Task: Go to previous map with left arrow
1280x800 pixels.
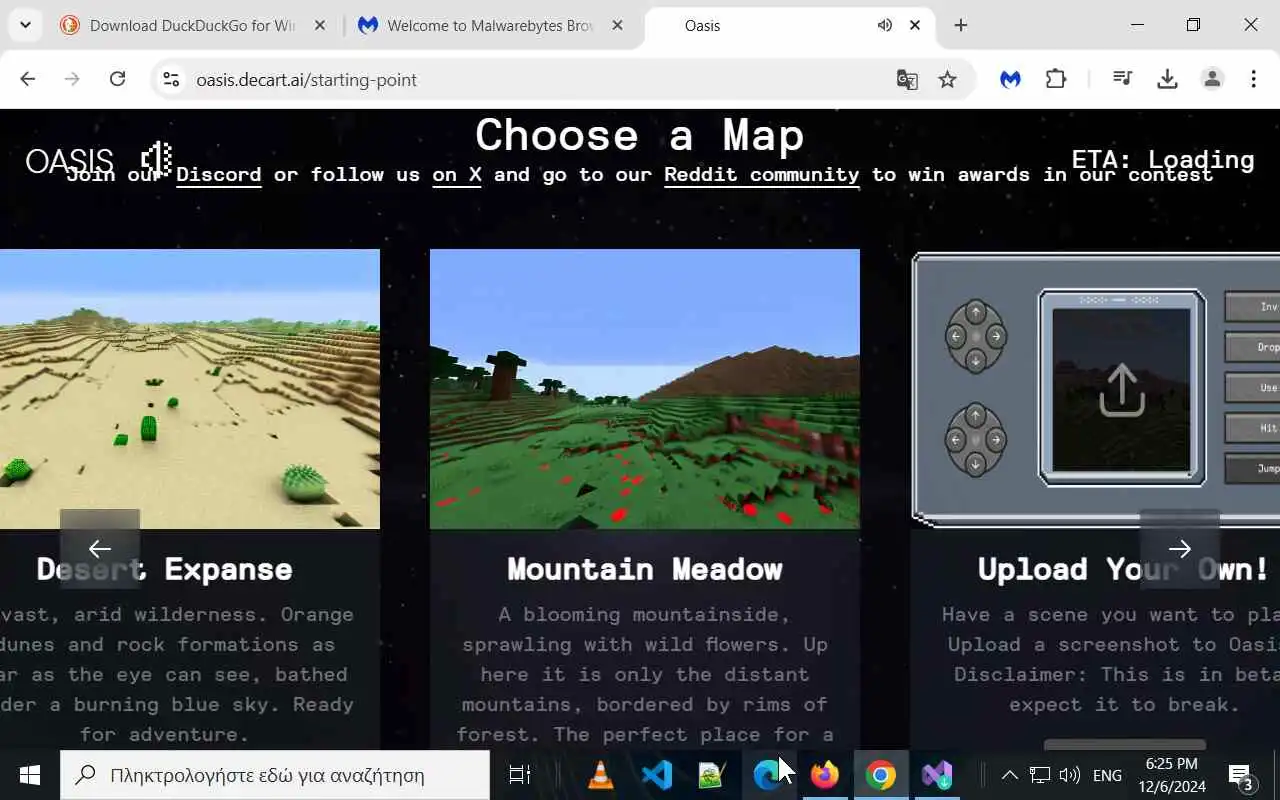Action: tap(100, 548)
